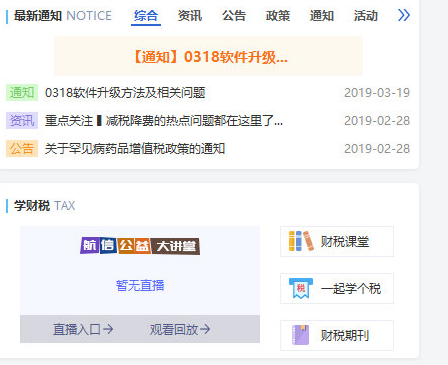The width and height of the screenshot is (448, 365).
Task: Click date of the 减税降费 article row
Action: 377,121
